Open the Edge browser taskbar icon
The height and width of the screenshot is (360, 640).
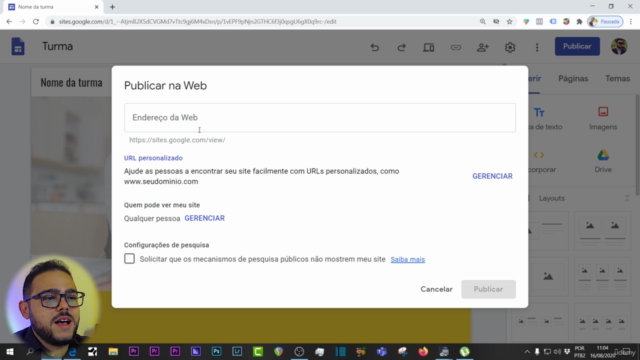[x=72, y=351]
